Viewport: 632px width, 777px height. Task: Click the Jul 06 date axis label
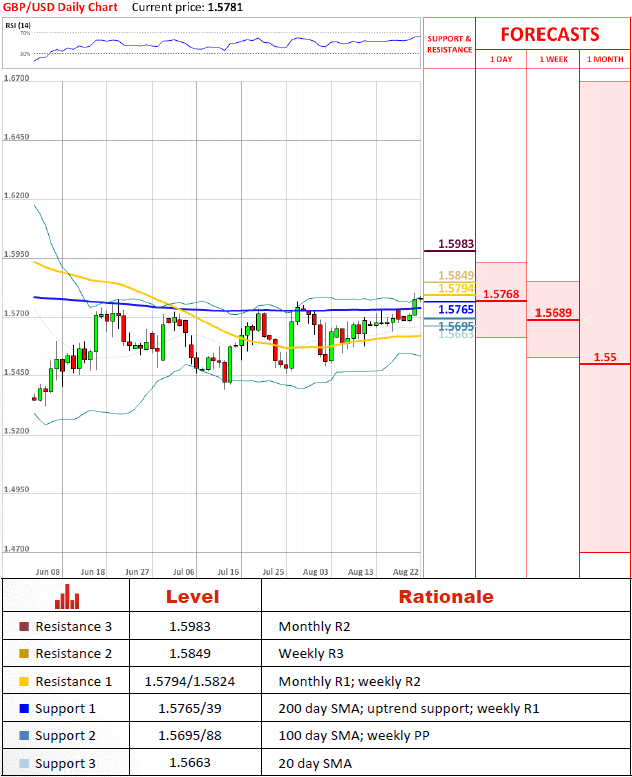183,572
